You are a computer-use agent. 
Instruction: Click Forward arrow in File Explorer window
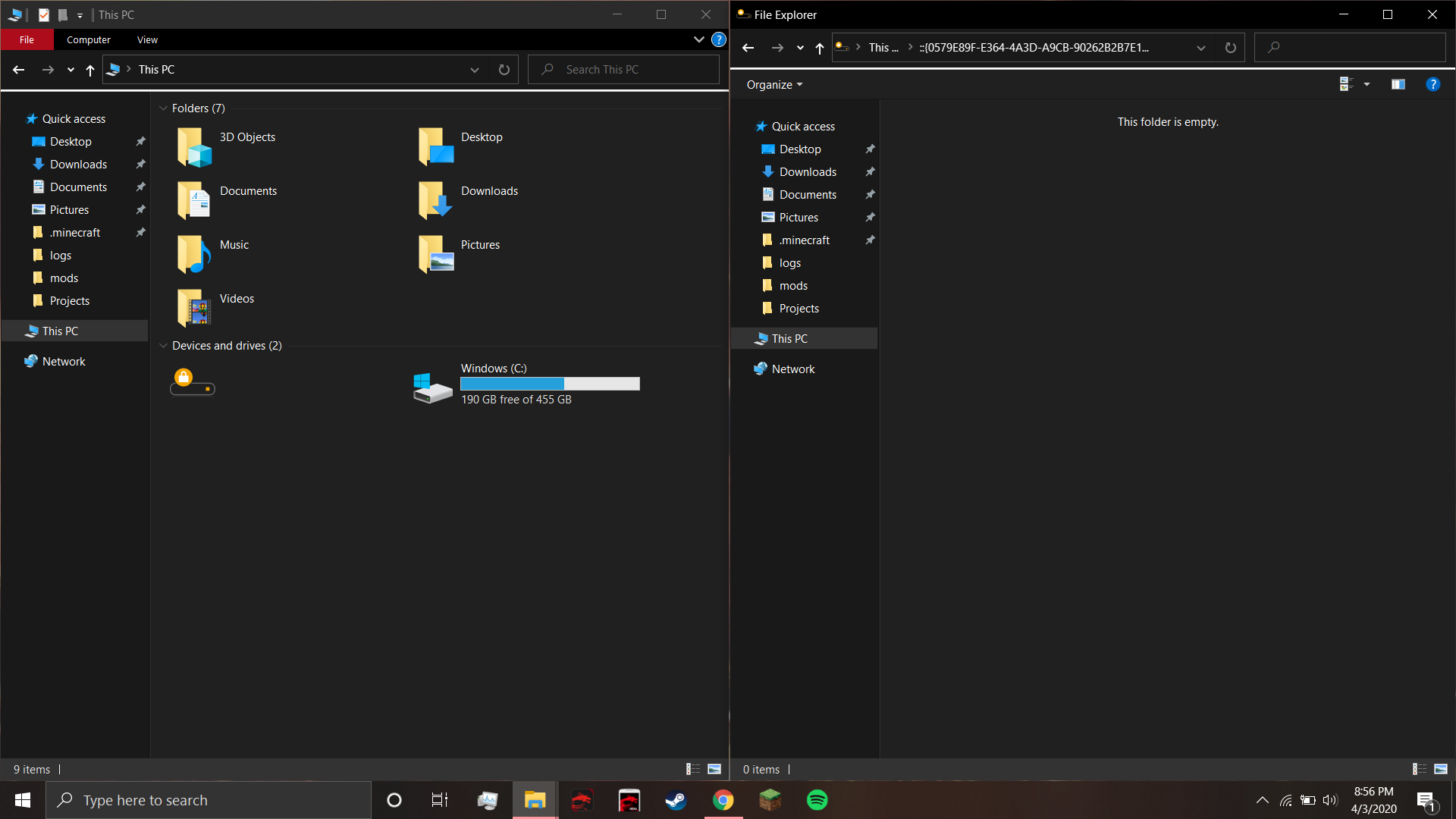[x=777, y=48]
